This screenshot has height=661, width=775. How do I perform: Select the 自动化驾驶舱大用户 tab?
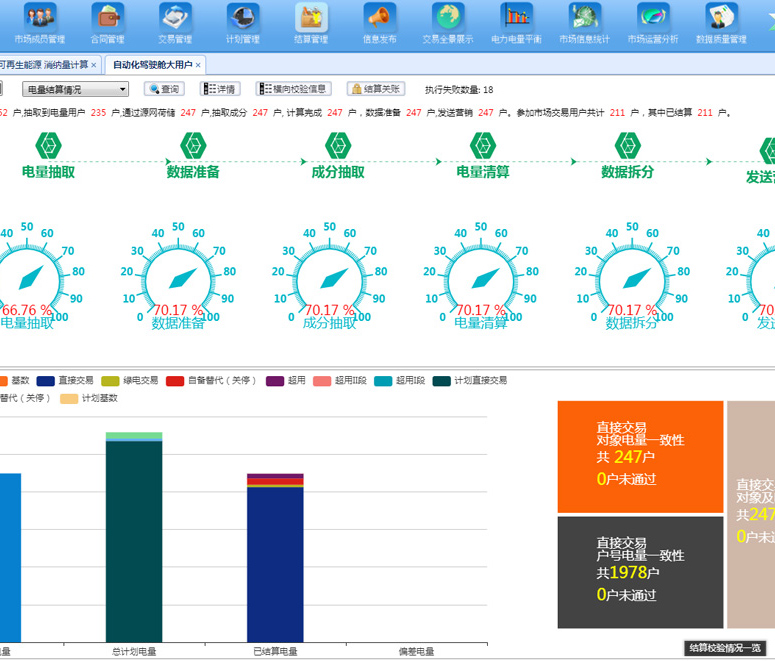click(x=152, y=65)
